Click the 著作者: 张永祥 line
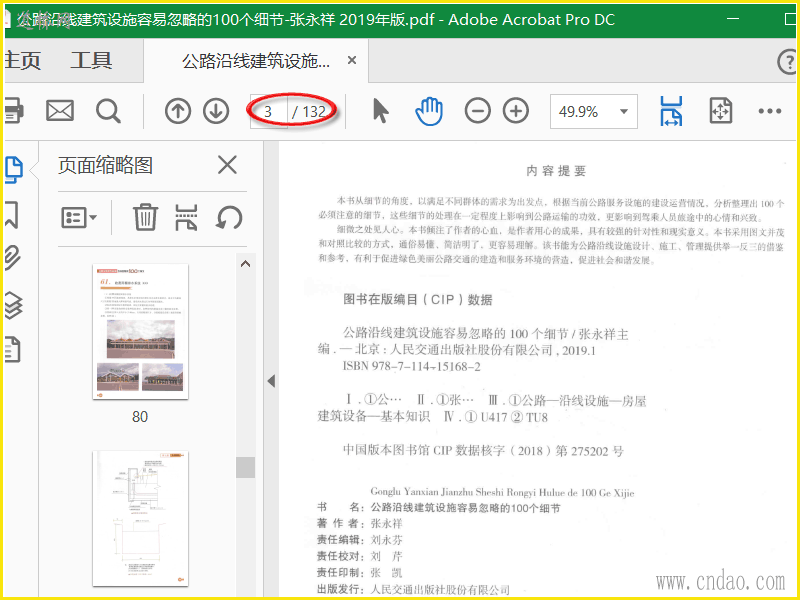Viewport: 800px width, 600px height. coord(360,523)
